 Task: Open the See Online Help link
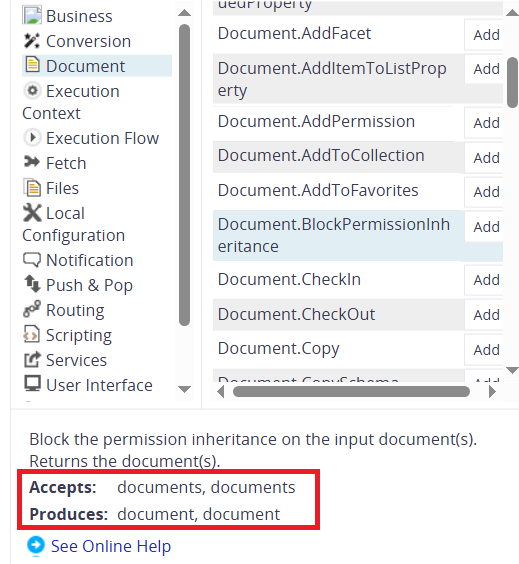click(111, 546)
